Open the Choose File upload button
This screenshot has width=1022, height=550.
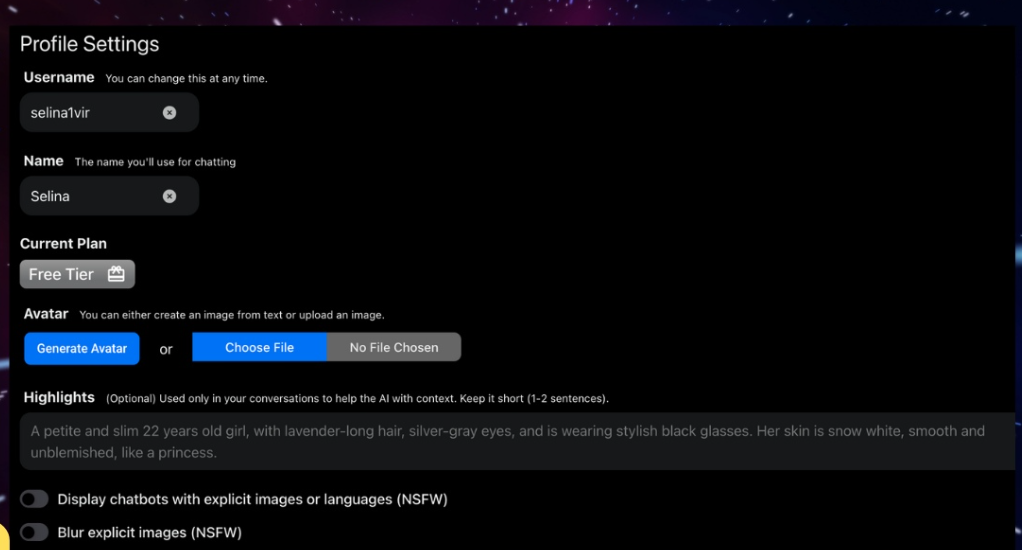[259, 347]
